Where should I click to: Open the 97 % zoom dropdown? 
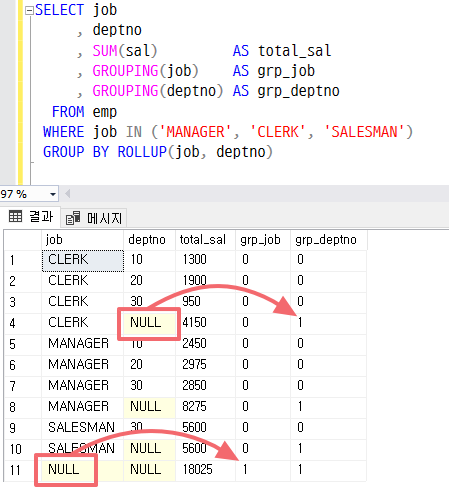pos(53,194)
